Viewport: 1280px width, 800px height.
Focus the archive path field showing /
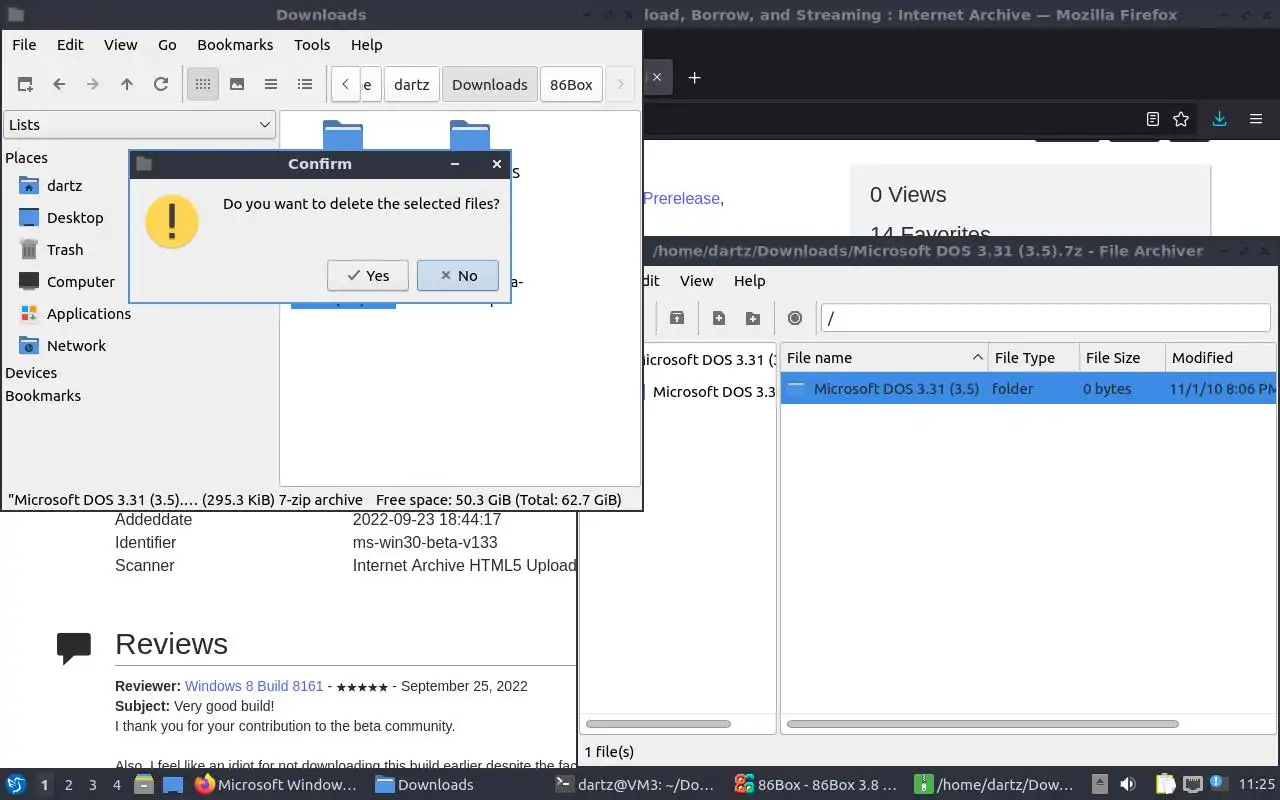1045,318
